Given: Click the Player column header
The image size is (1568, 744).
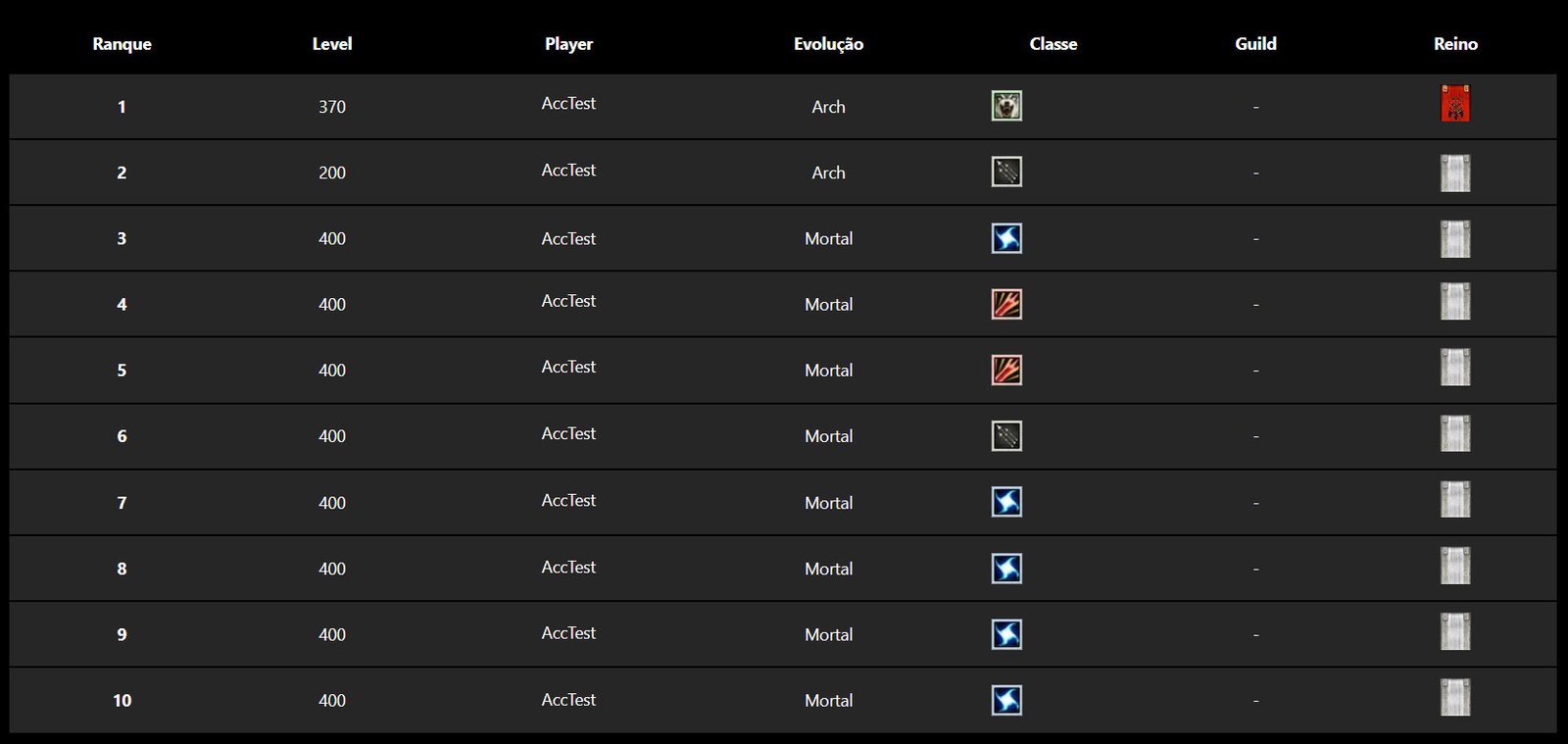Looking at the screenshot, I should pos(568,44).
